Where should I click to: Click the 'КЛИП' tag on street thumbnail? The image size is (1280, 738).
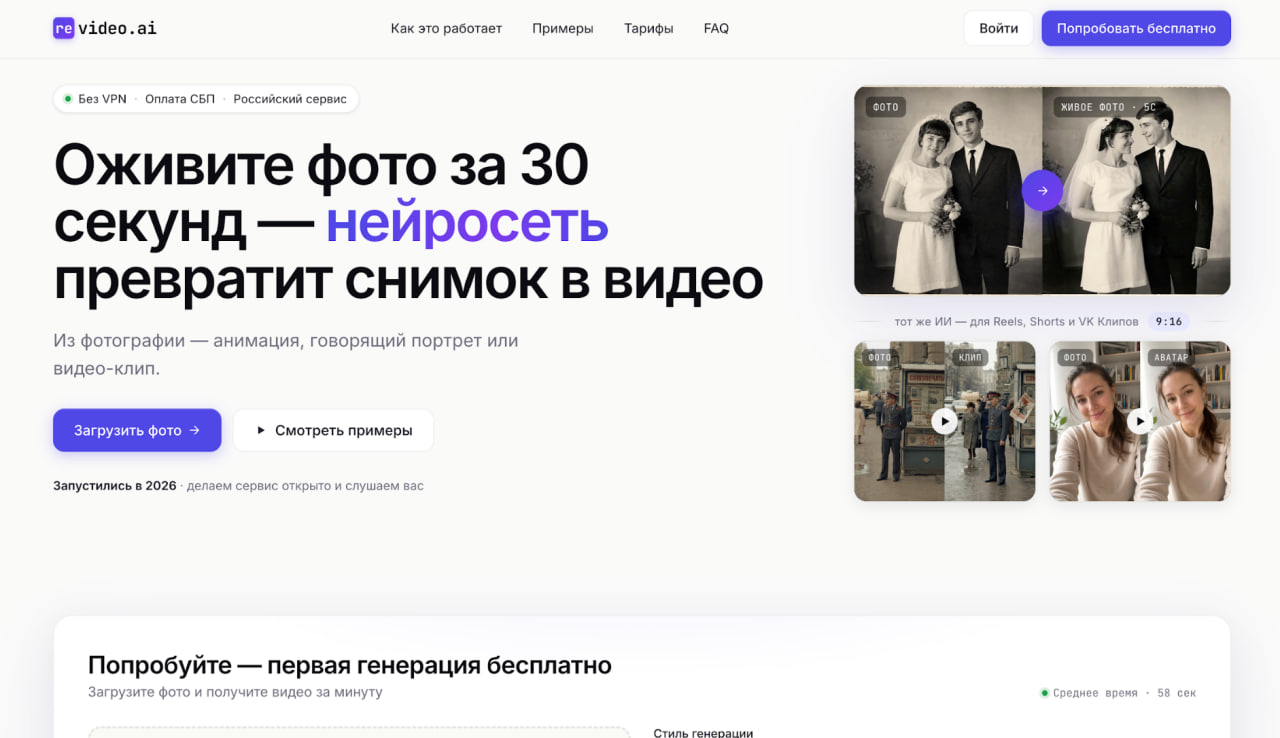pos(970,357)
